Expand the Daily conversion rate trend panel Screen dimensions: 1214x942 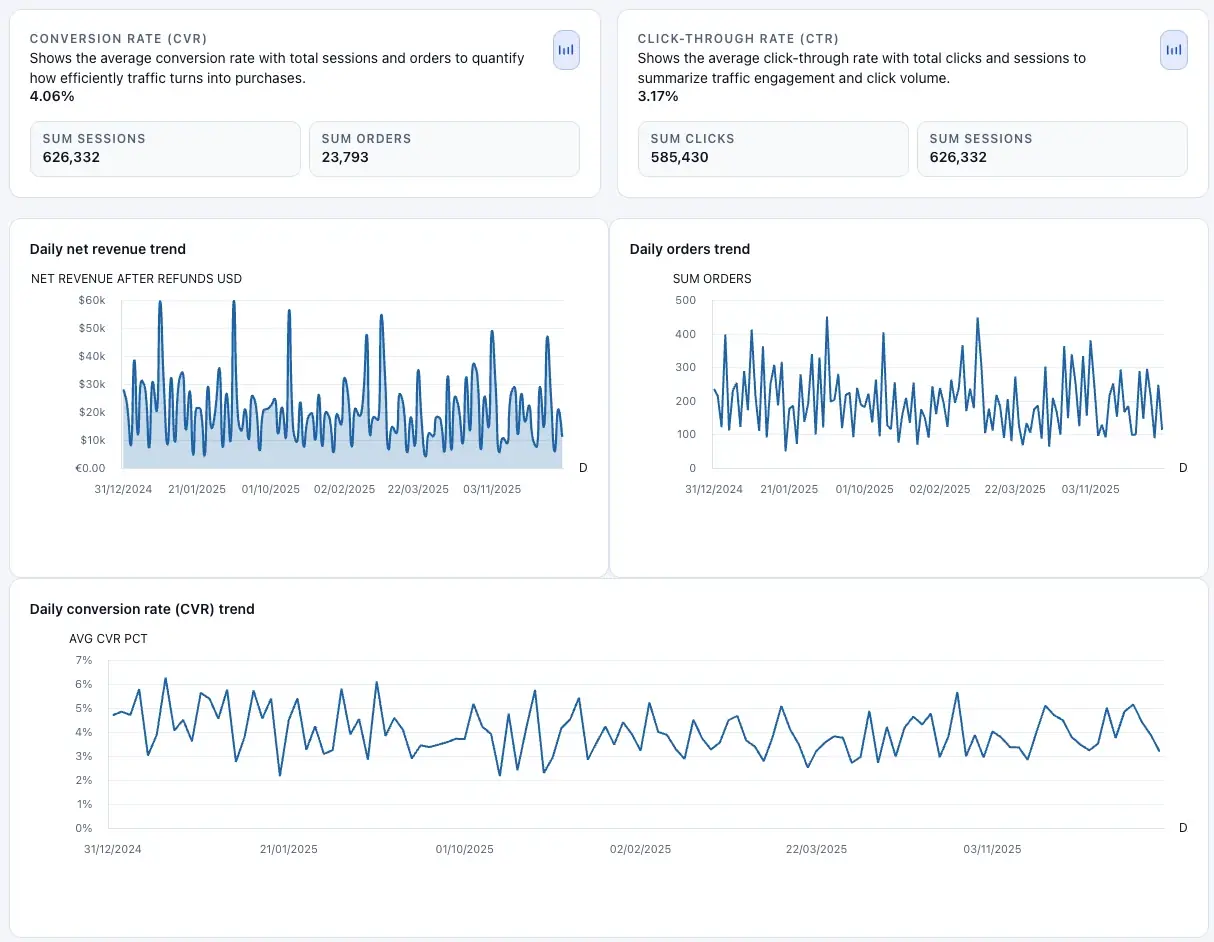[x=142, y=609]
